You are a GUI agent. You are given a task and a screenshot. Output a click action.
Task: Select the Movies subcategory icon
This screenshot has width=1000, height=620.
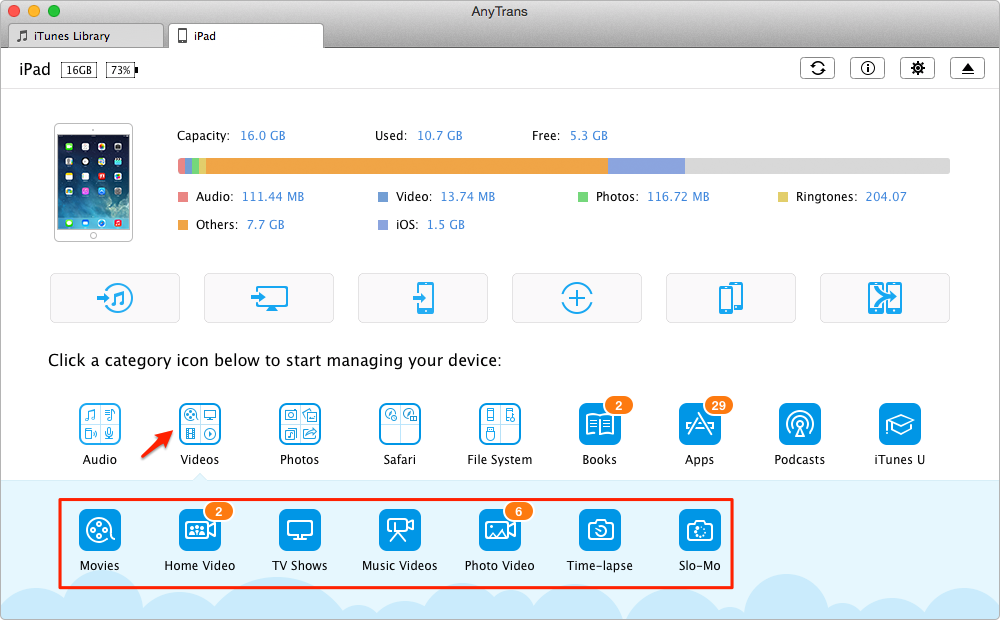tap(99, 529)
